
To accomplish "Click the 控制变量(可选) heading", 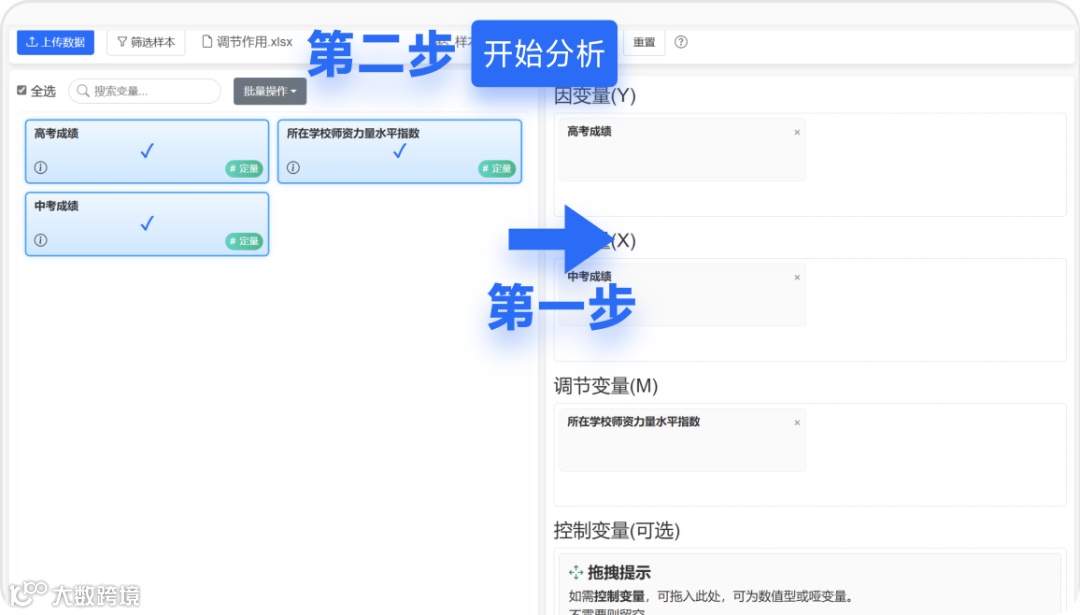I will point(616,530).
